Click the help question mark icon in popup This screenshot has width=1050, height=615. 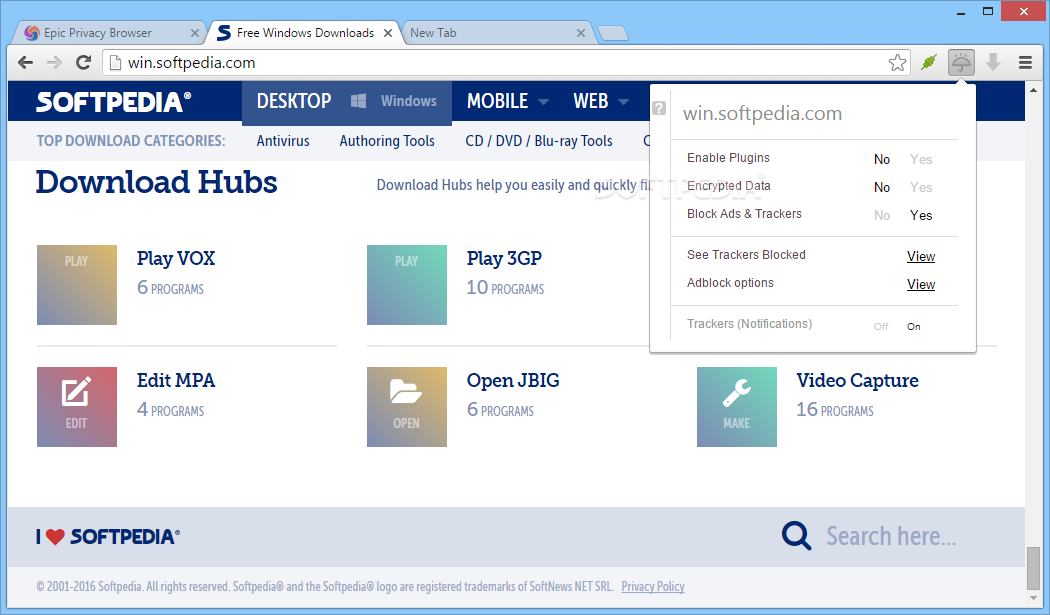tap(659, 109)
